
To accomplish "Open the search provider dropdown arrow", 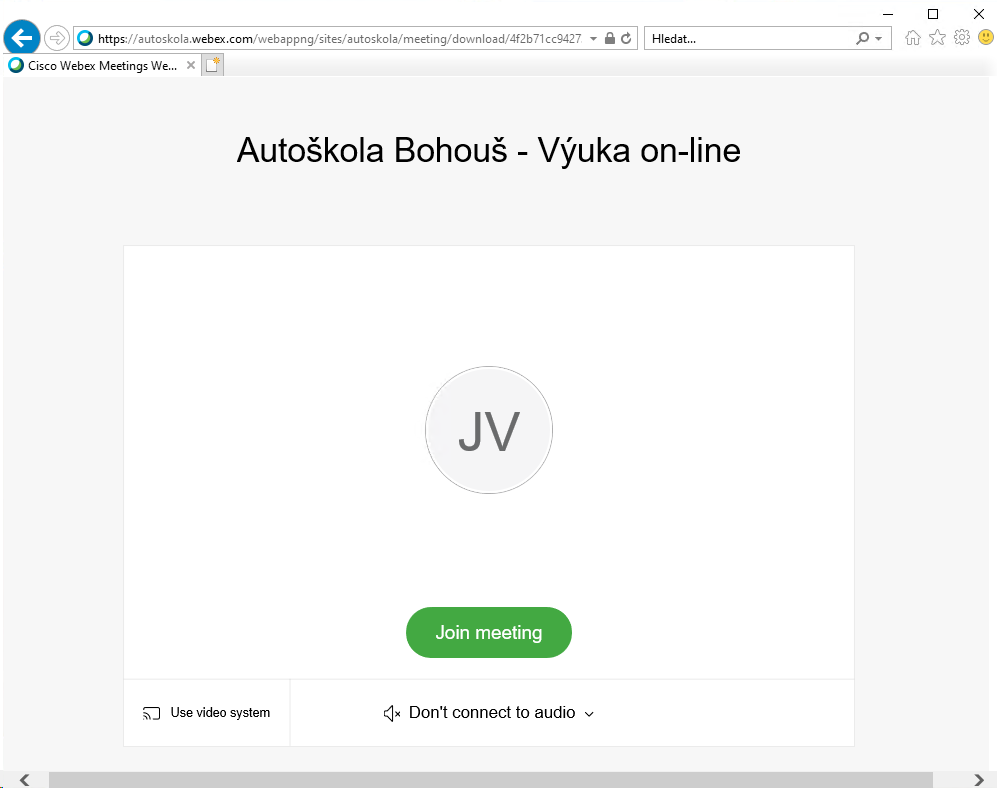I will tap(879, 39).
